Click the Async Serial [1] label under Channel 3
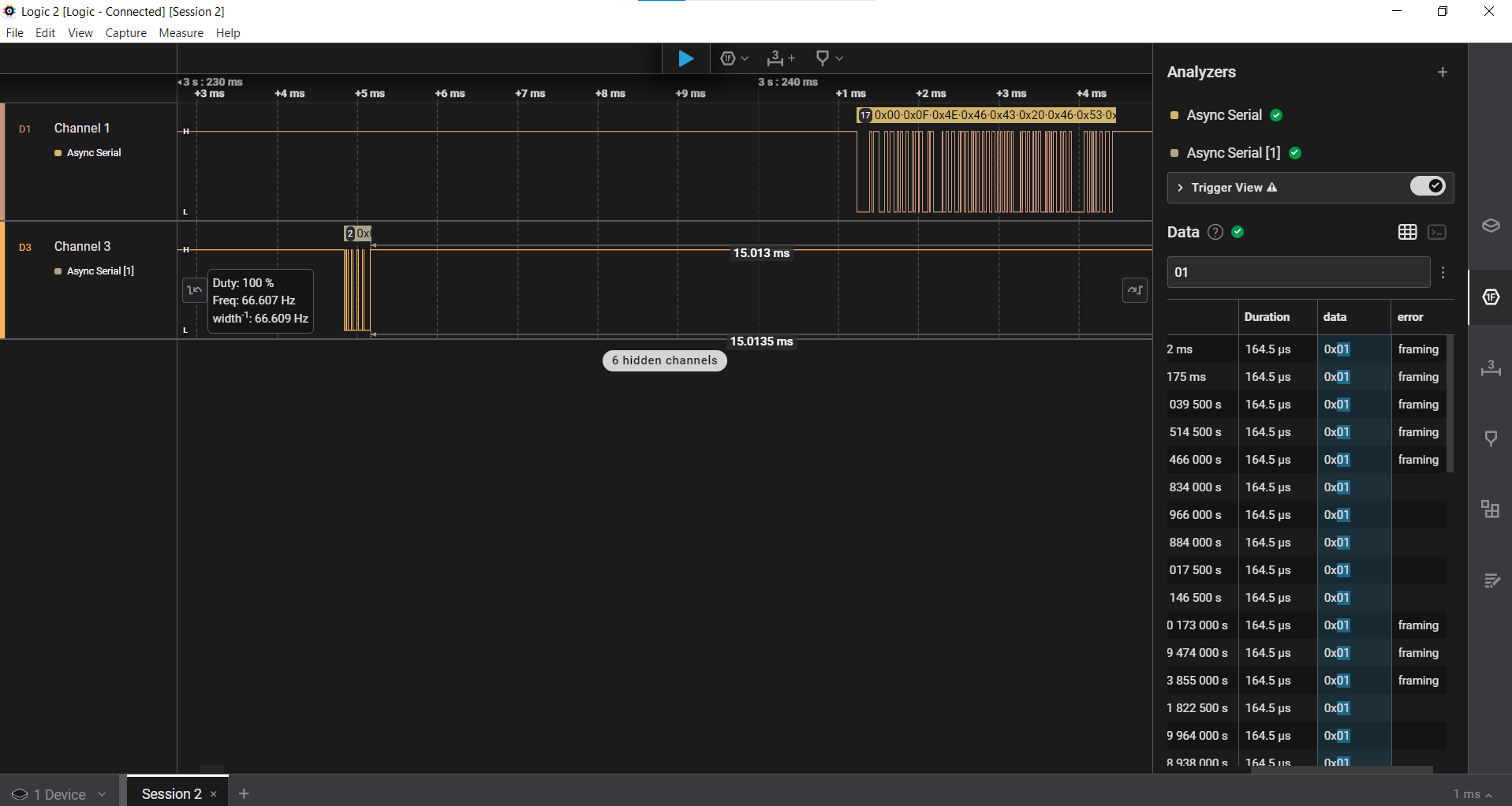 coord(100,271)
